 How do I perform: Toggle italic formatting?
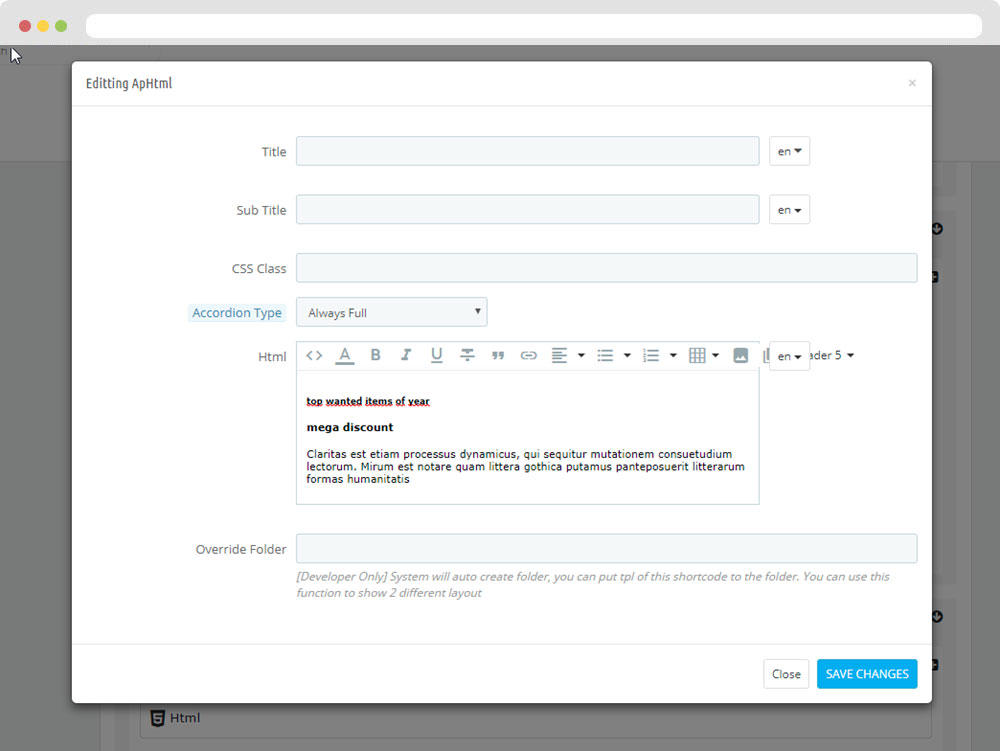click(x=406, y=355)
